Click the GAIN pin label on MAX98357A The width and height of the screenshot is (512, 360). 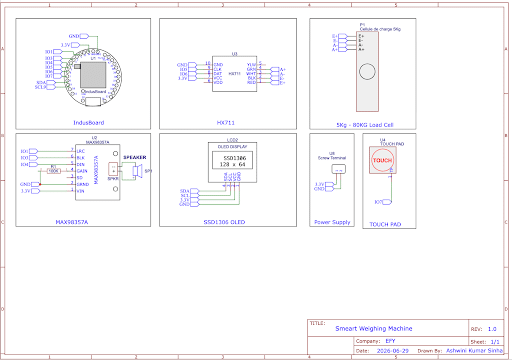82,171
